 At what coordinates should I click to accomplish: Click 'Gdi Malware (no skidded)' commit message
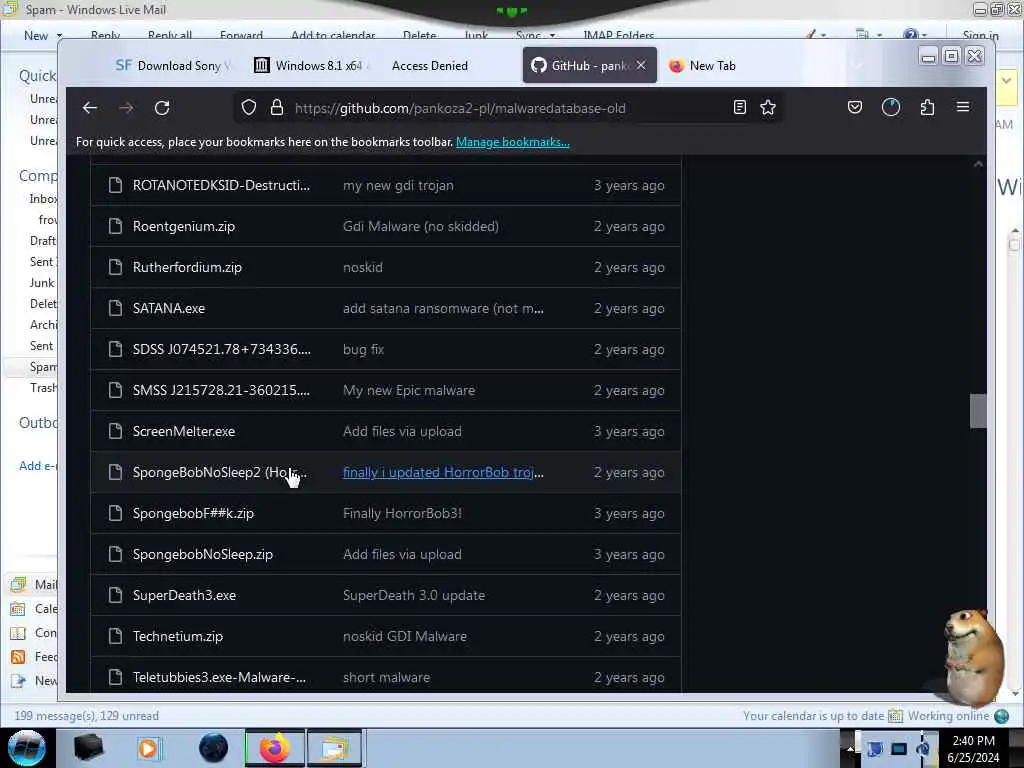pyautogui.click(x=421, y=227)
